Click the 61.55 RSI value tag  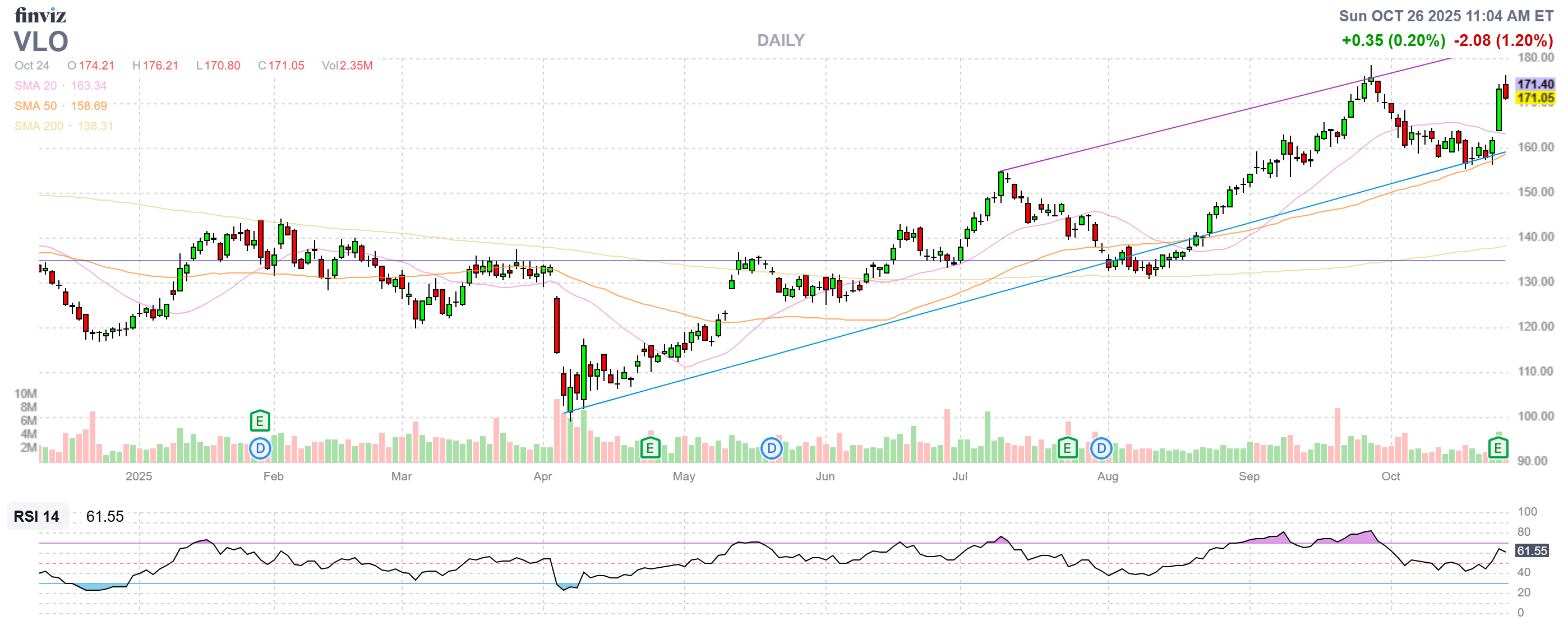[1532, 550]
